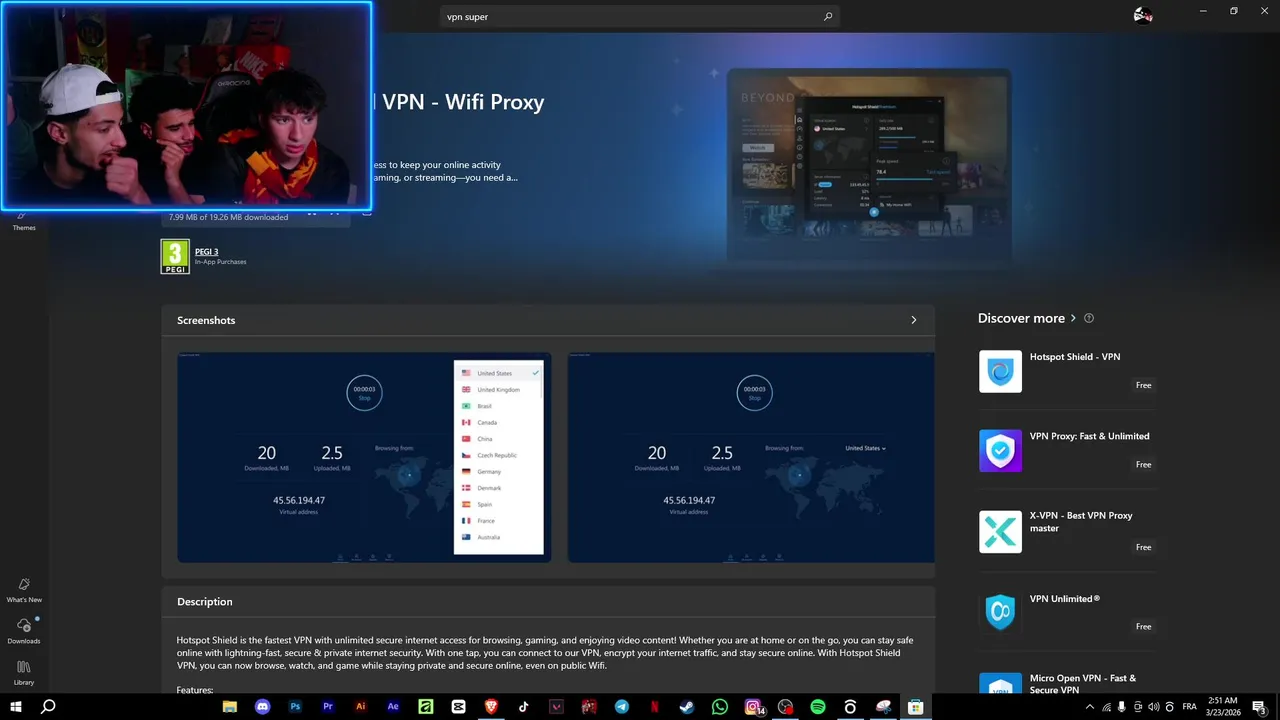Screen dimensions: 1280x720
Task: Open Hotspot Shield - VPN app icon
Action: pyautogui.click(x=1000, y=371)
